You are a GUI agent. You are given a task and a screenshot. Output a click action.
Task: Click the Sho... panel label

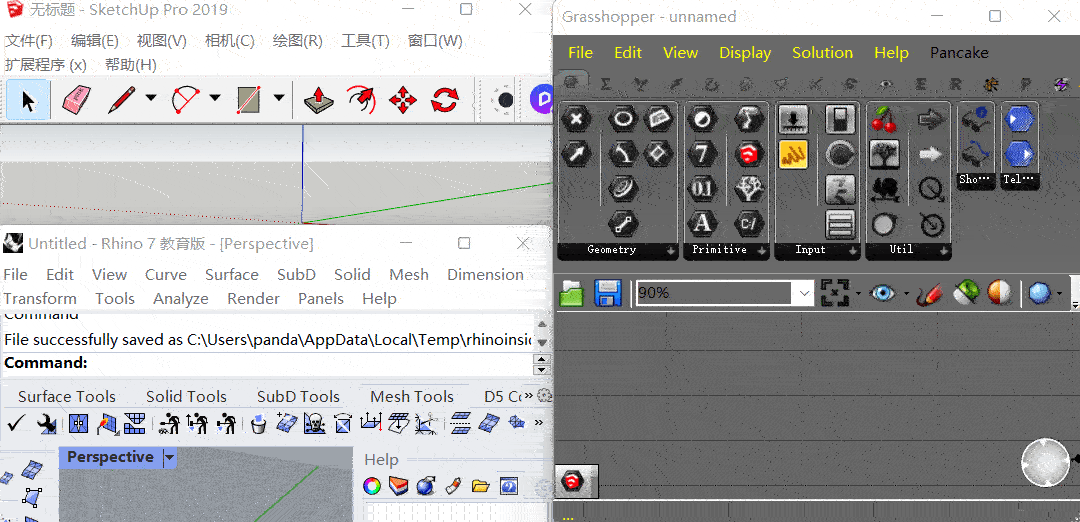click(x=975, y=179)
